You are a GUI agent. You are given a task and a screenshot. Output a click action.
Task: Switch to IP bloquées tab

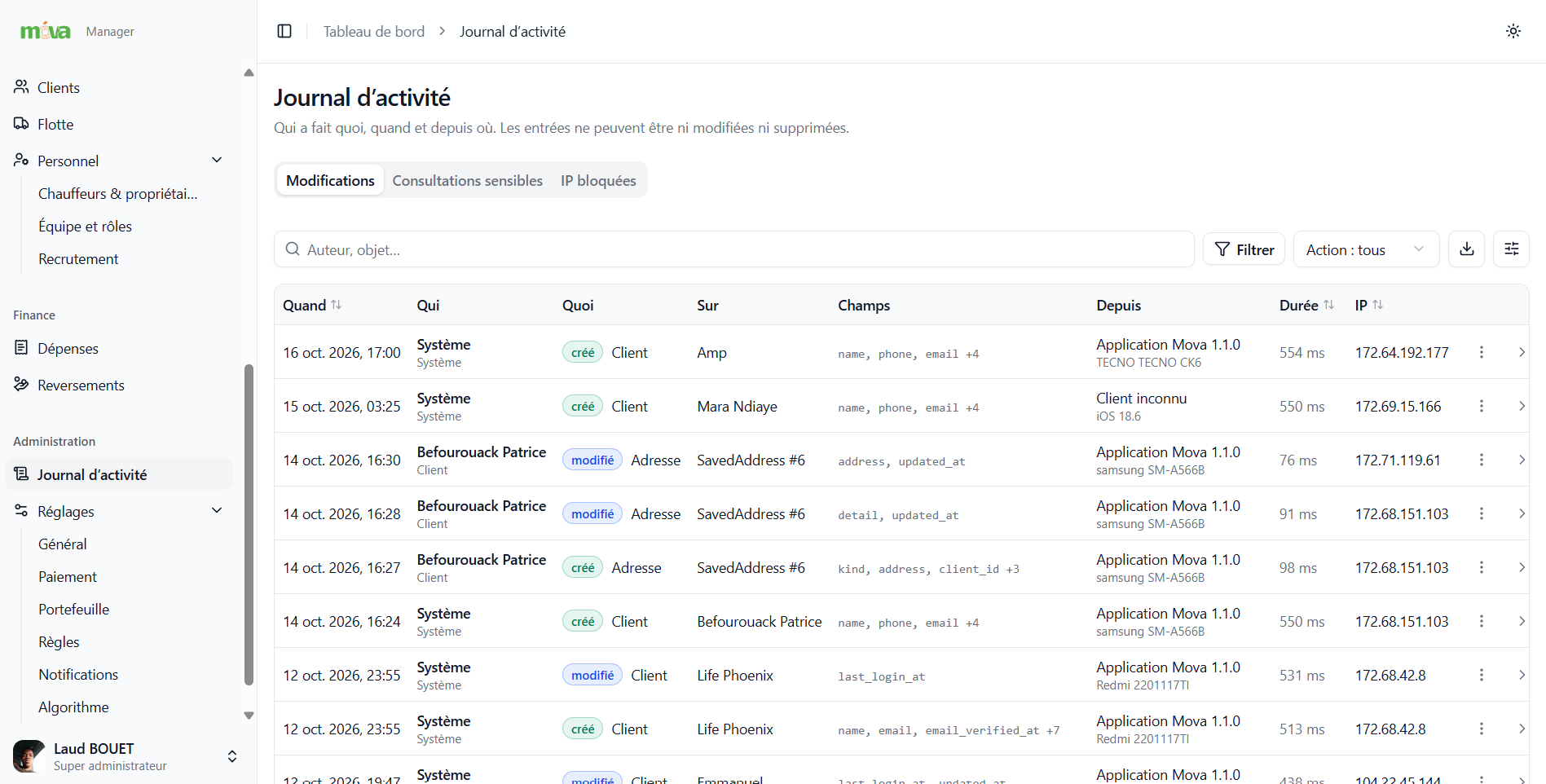coord(598,180)
